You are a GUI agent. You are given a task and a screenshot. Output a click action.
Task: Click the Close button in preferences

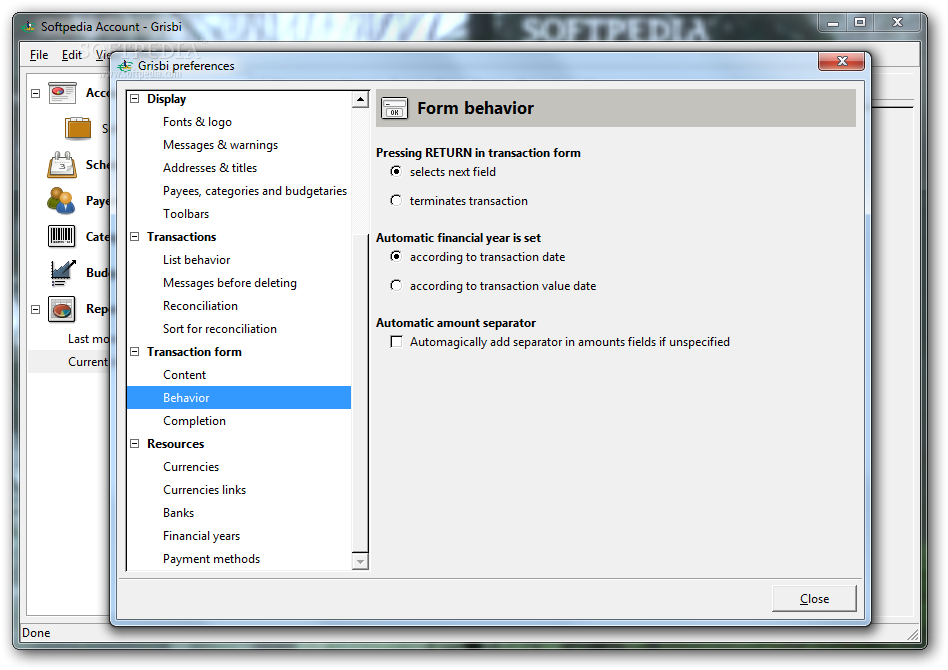coord(814,599)
